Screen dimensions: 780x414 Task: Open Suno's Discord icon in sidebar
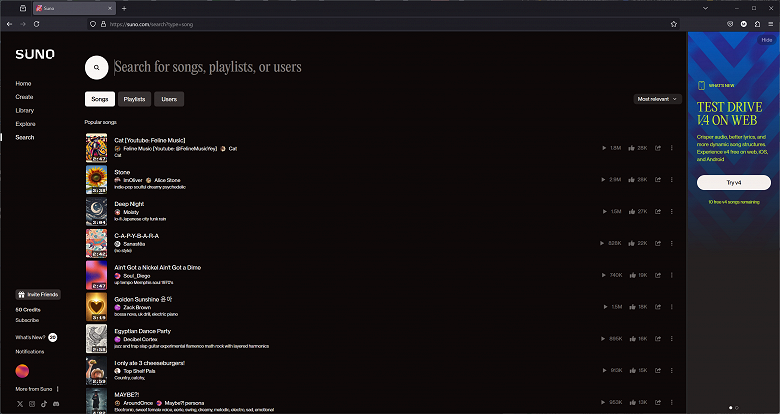[57, 404]
